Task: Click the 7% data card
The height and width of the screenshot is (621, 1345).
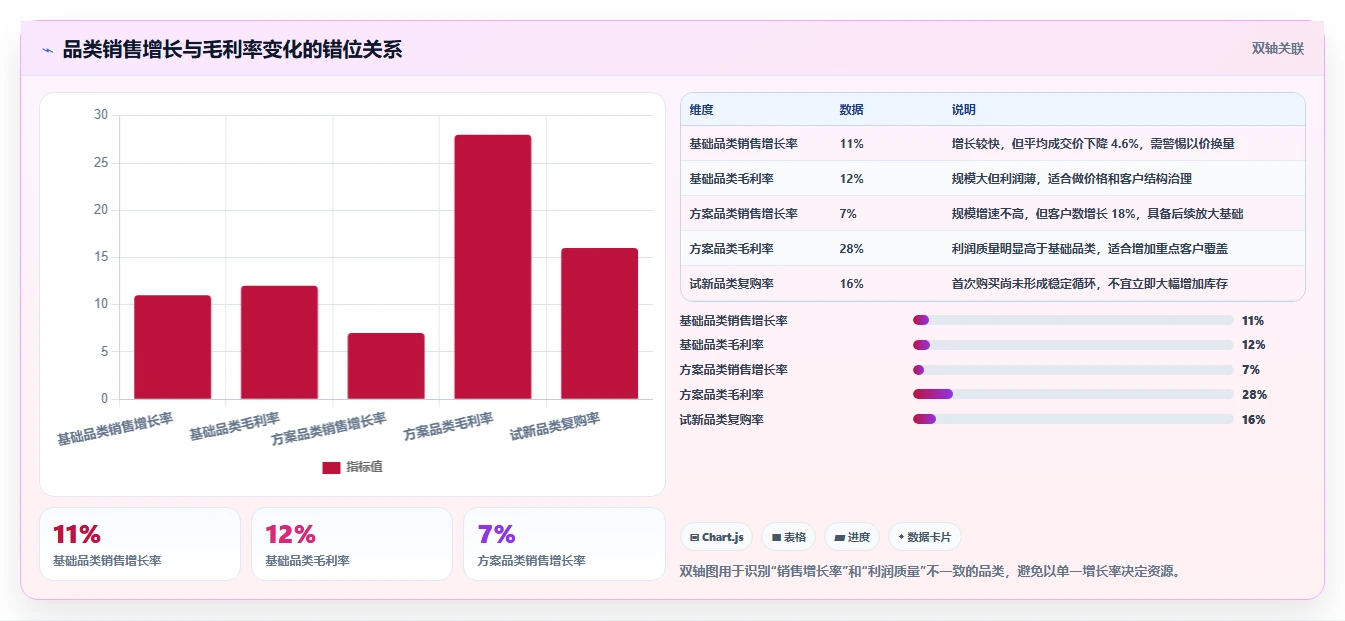Action: point(564,544)
